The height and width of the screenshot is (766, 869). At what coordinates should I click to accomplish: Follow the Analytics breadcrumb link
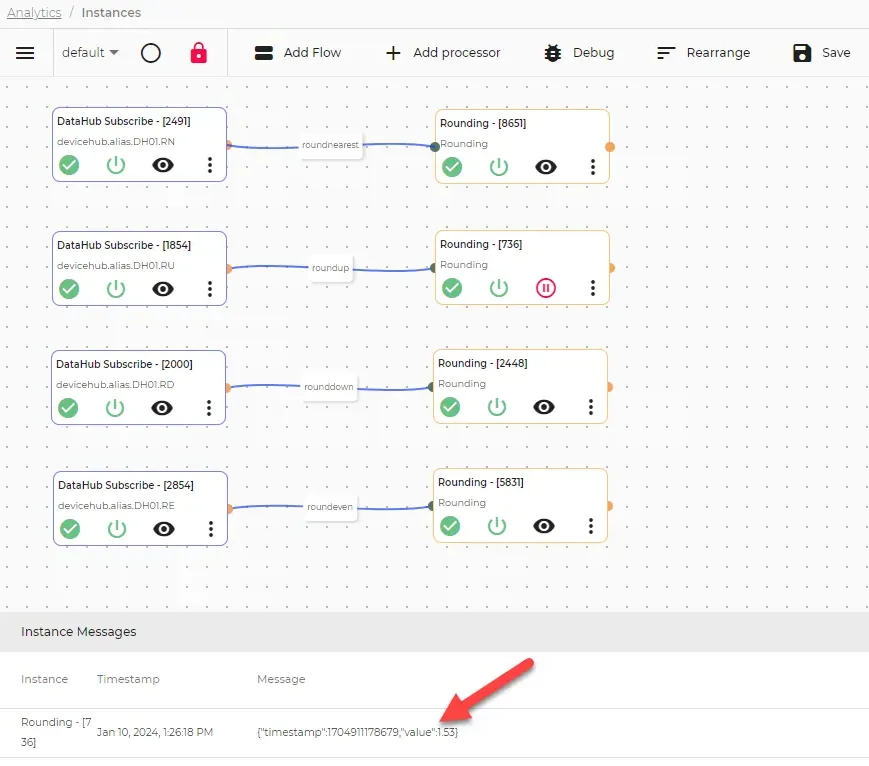point(34,12)
